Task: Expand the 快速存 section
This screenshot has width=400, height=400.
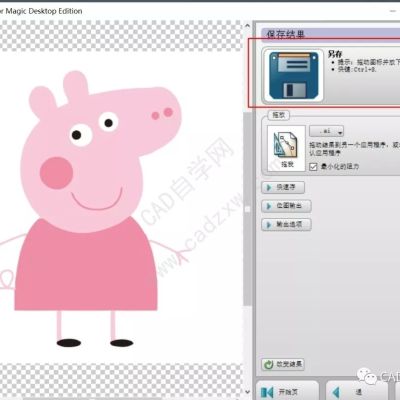Action: pyautogui.click(x=283, y=188)
